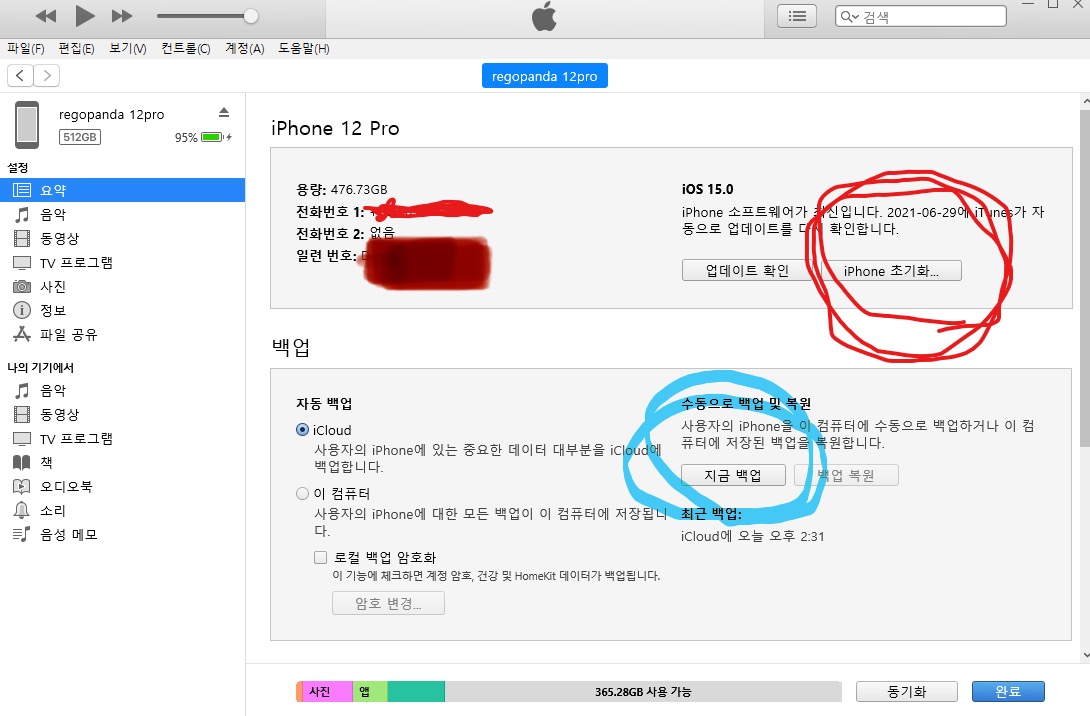1090x716 pixels.
Task: Select 요약 in the settings sidebar
Action: tap(122, 190)
